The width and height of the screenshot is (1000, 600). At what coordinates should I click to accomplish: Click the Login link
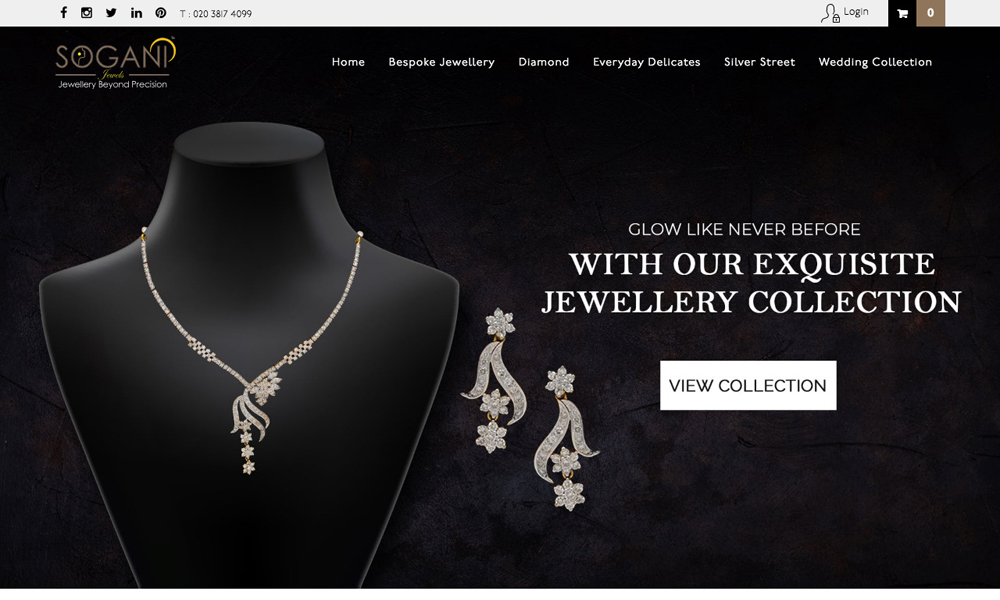(856, 12)
